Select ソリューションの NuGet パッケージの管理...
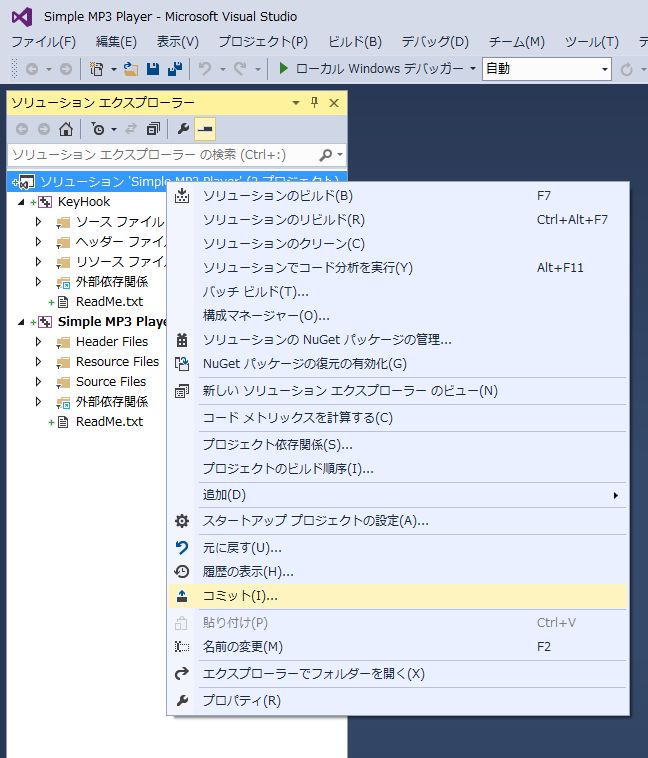Image resolution: width=648 pixels, height=758 pixels. [398, 340]
